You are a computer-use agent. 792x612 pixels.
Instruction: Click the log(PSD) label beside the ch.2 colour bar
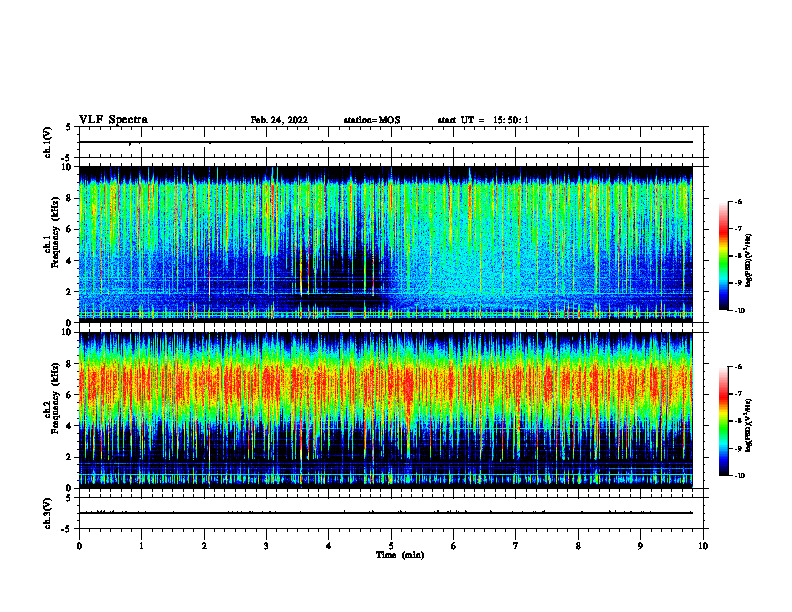[749, 425]
